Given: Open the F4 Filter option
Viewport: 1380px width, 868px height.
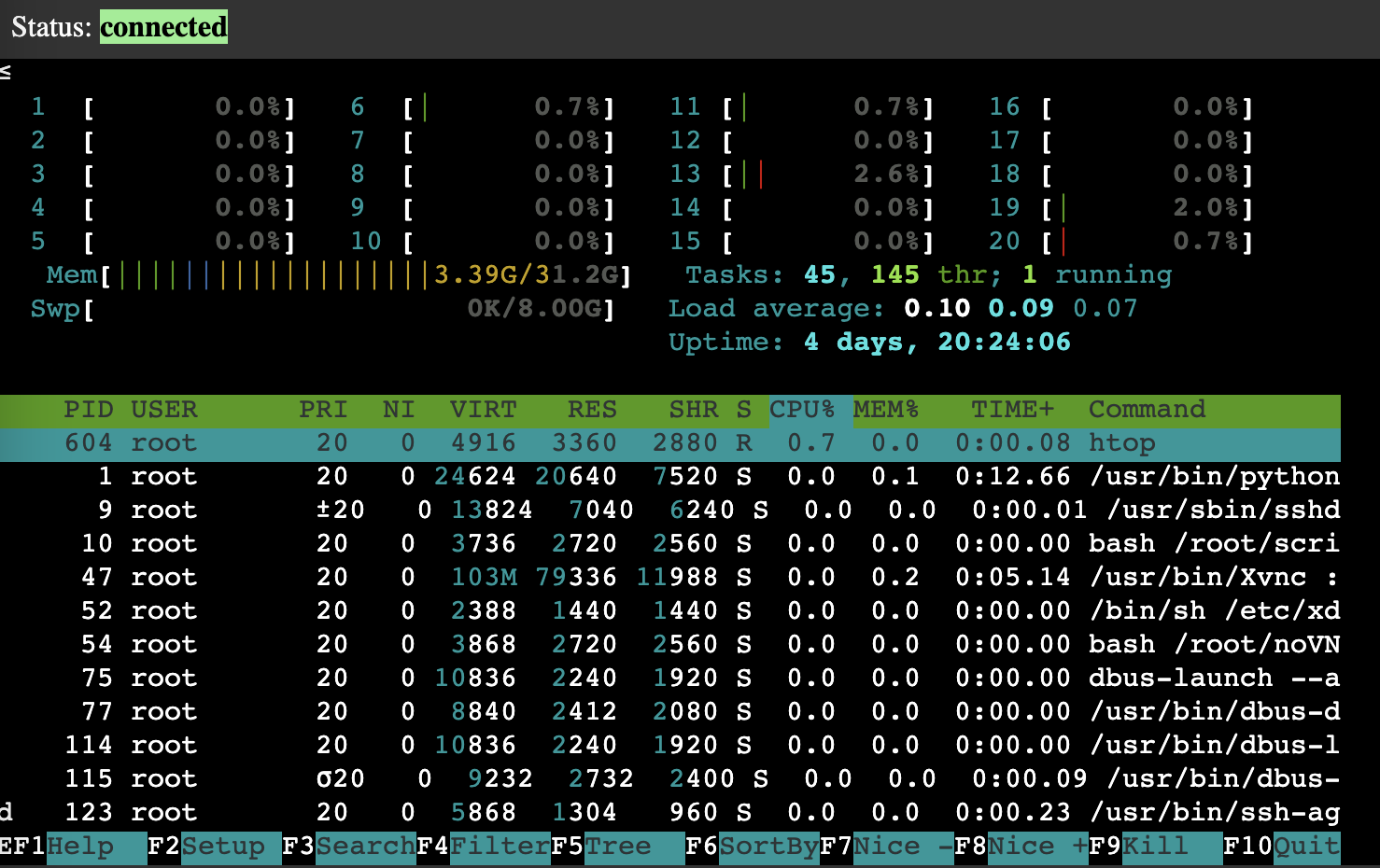Looking at the screenshot, I should click(484, 847).
